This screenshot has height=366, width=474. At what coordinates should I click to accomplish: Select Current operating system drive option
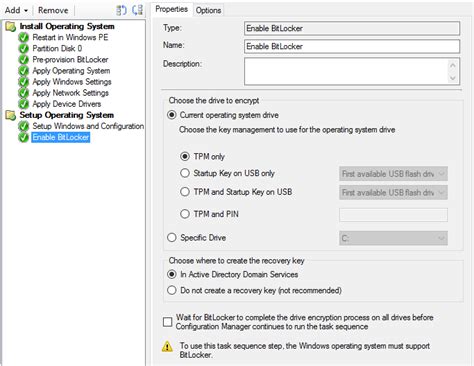click(172, 115)
